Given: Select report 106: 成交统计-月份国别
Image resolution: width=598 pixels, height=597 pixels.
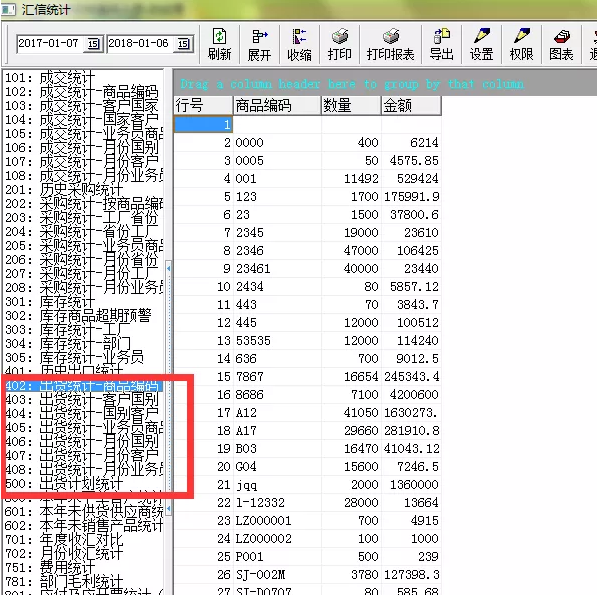Looking at the screenshot, I should click(82, 148).
